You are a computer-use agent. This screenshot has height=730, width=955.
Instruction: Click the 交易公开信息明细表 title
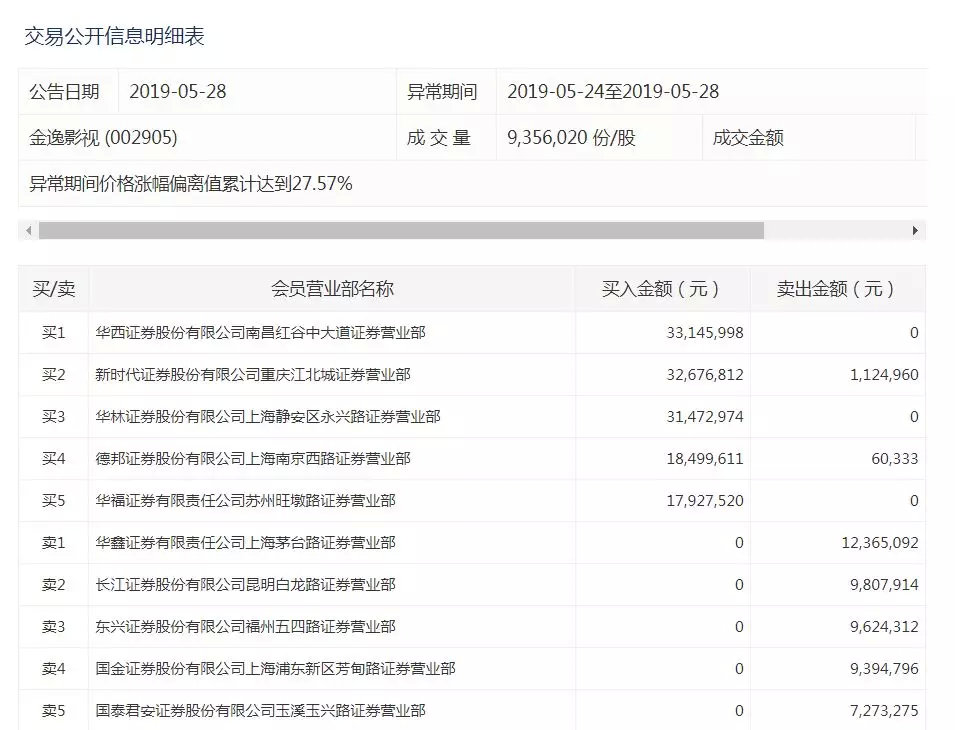coord(115,36)
